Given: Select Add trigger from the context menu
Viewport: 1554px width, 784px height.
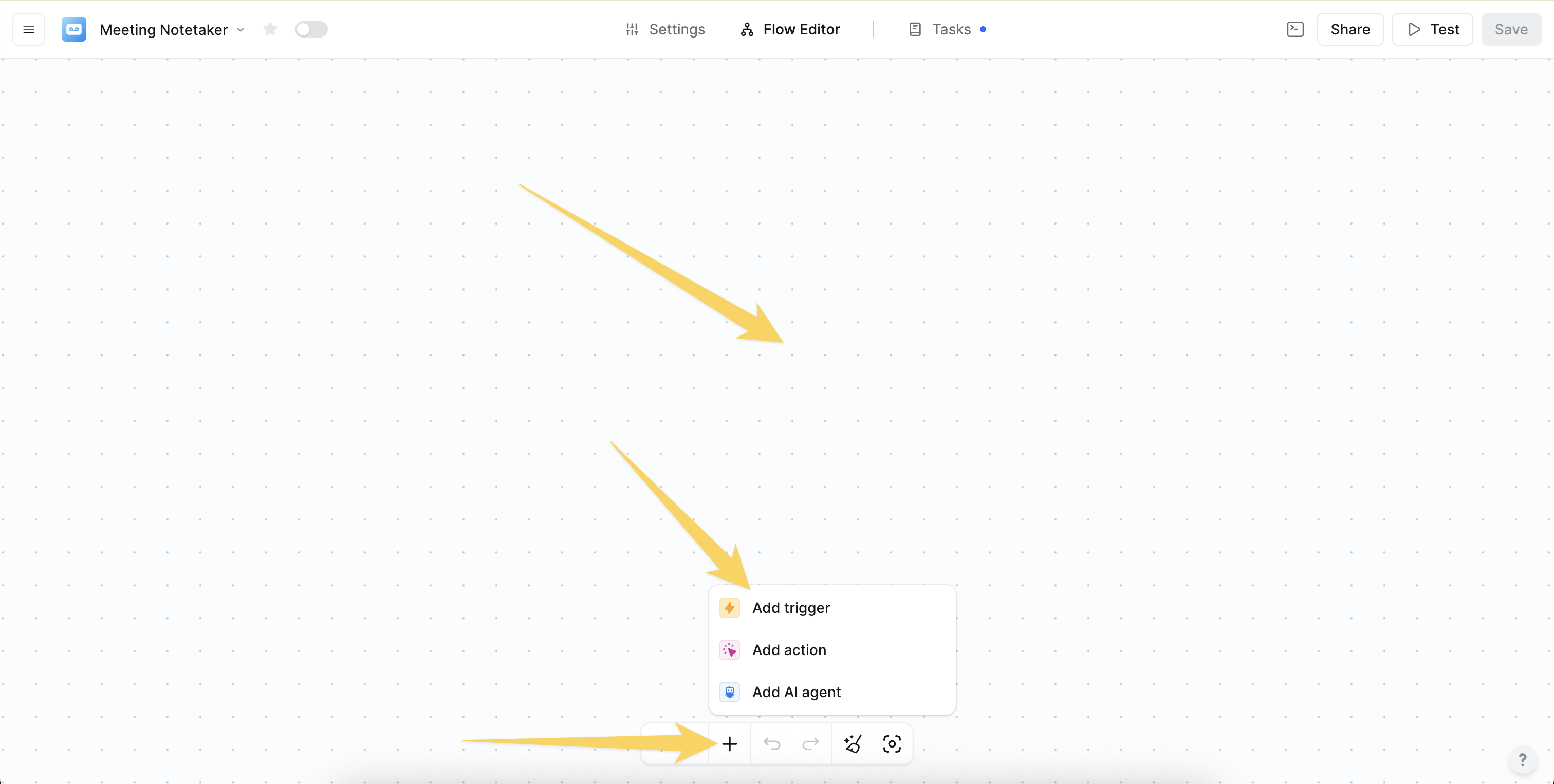Looking at the screenshot, I should pos(790,608).
